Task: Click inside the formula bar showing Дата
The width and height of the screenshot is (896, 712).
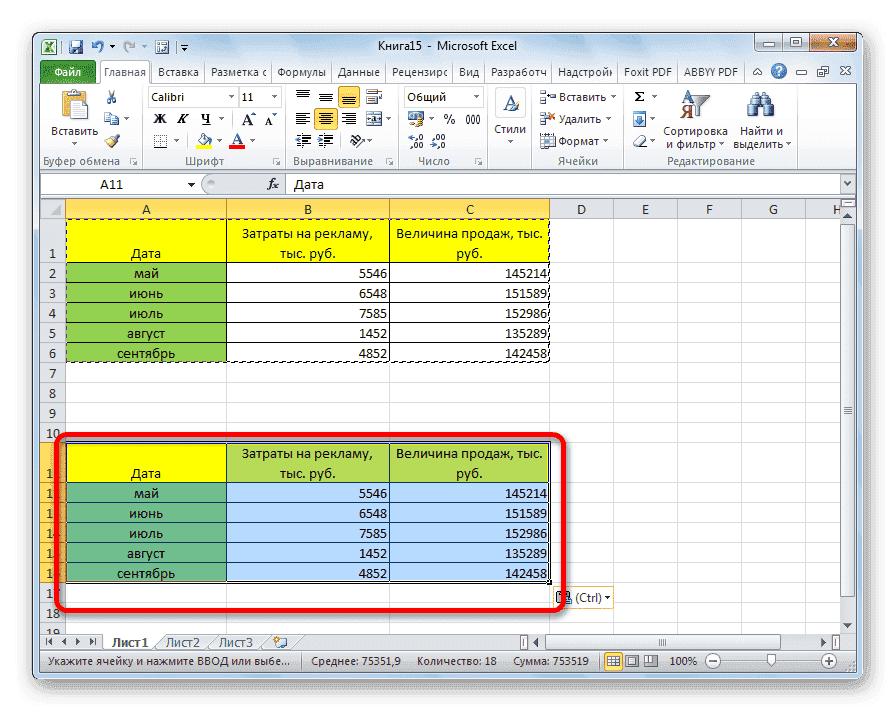Action: (400, 184)
